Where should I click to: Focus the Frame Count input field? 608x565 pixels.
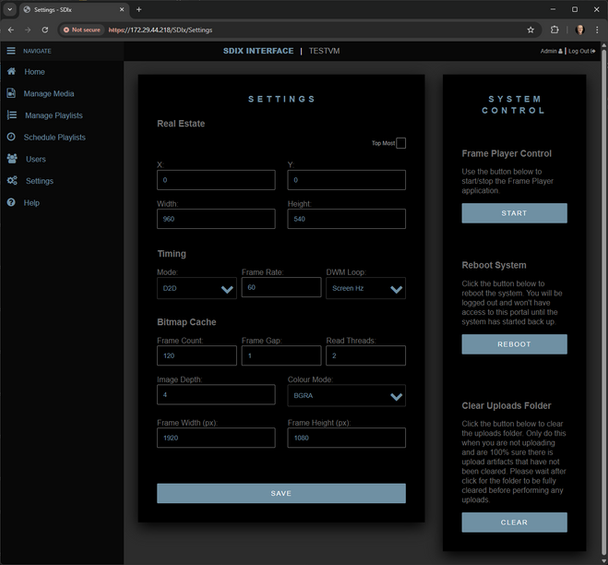click(197, 356)
